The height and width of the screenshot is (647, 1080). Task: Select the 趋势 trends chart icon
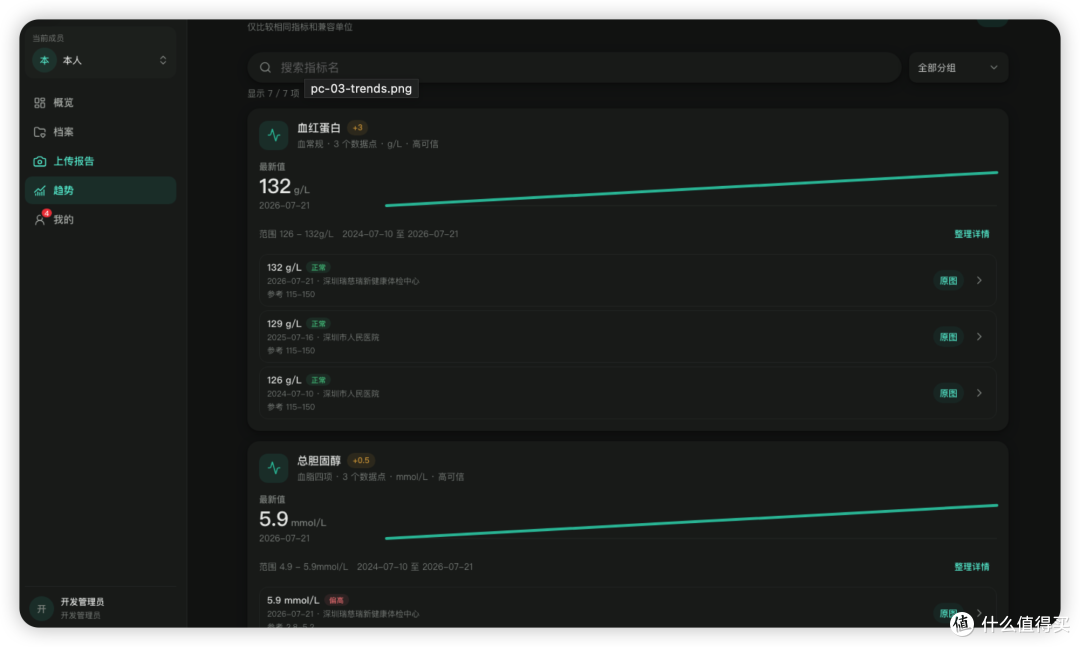tap(40, 190)
